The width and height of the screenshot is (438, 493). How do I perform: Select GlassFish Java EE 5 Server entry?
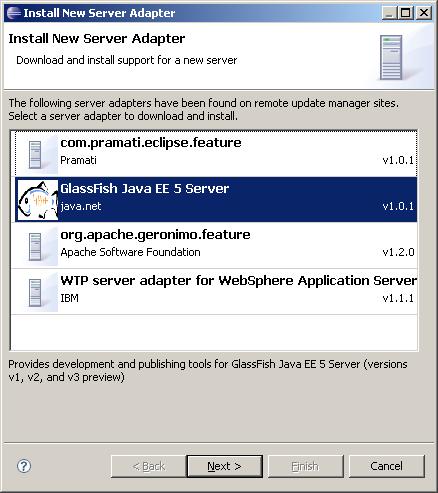[216, 199]
